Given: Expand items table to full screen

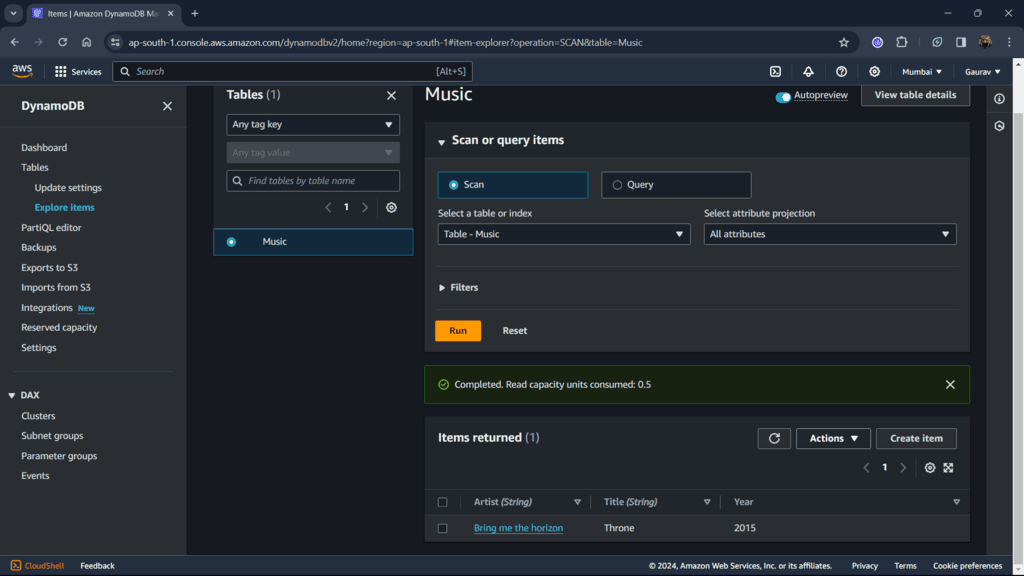Looking at the screenshot, I should click(948, 468).
